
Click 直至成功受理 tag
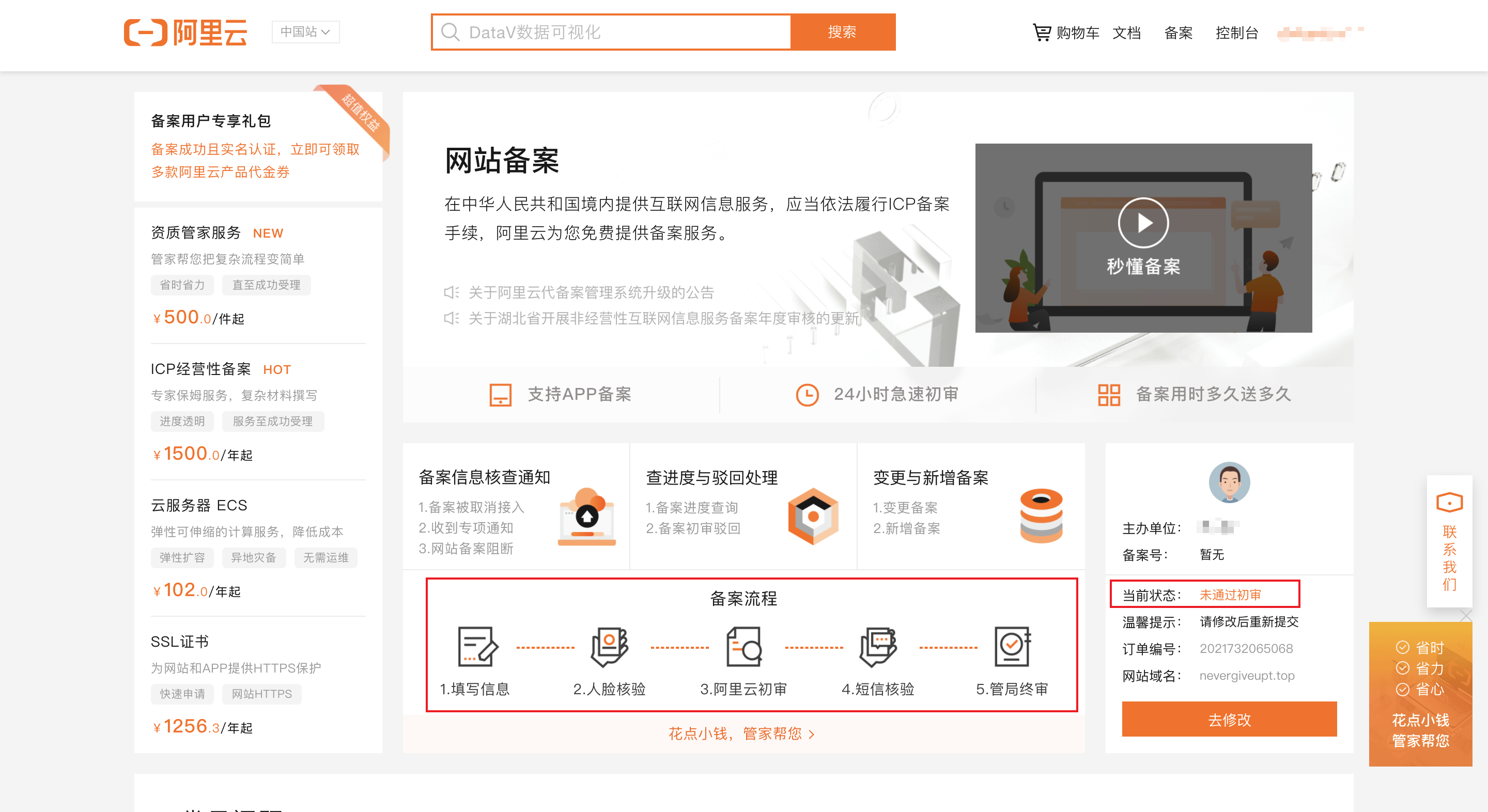[x=266, y=285]
